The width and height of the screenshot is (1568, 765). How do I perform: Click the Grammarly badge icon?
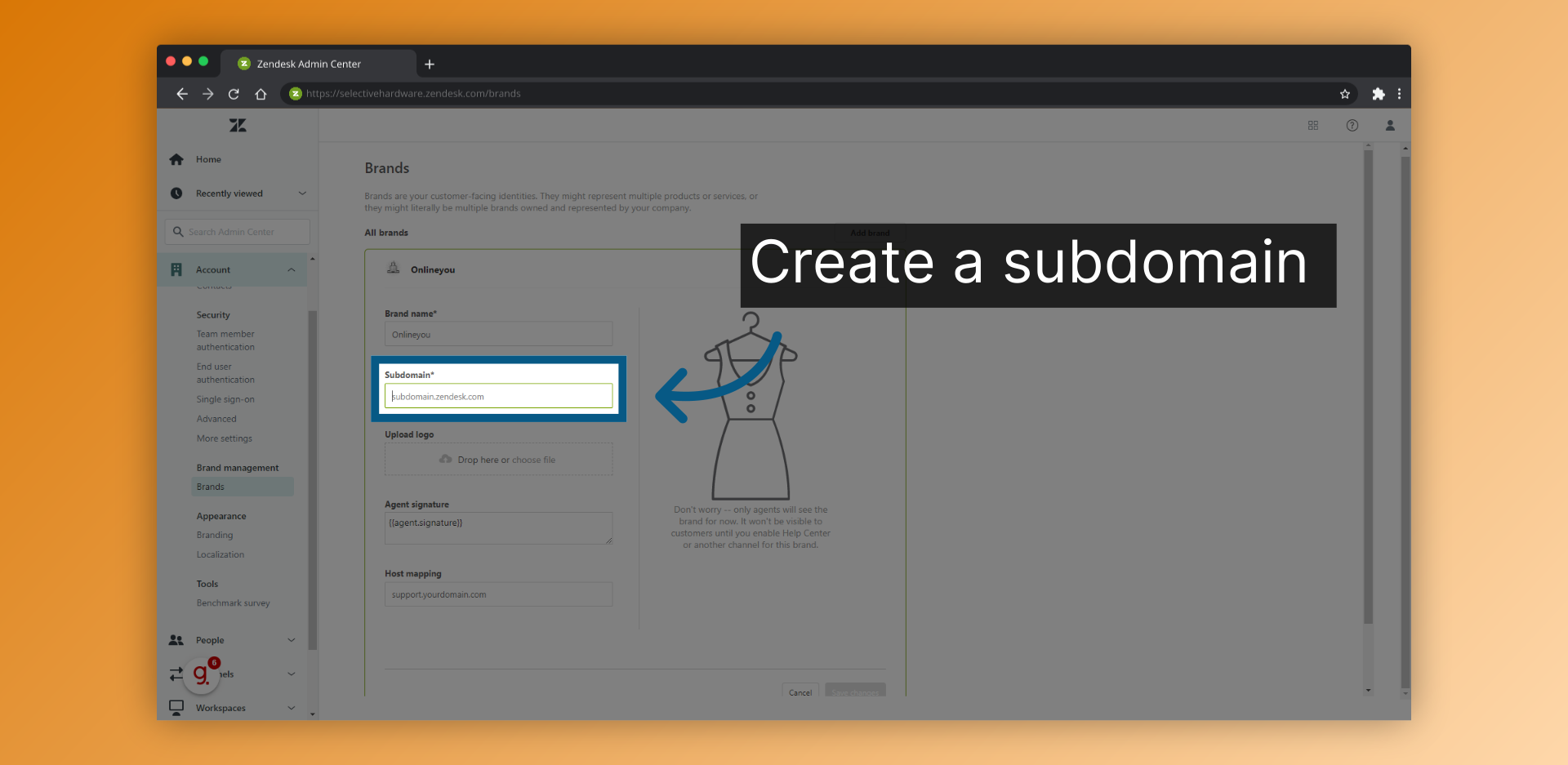202,674
